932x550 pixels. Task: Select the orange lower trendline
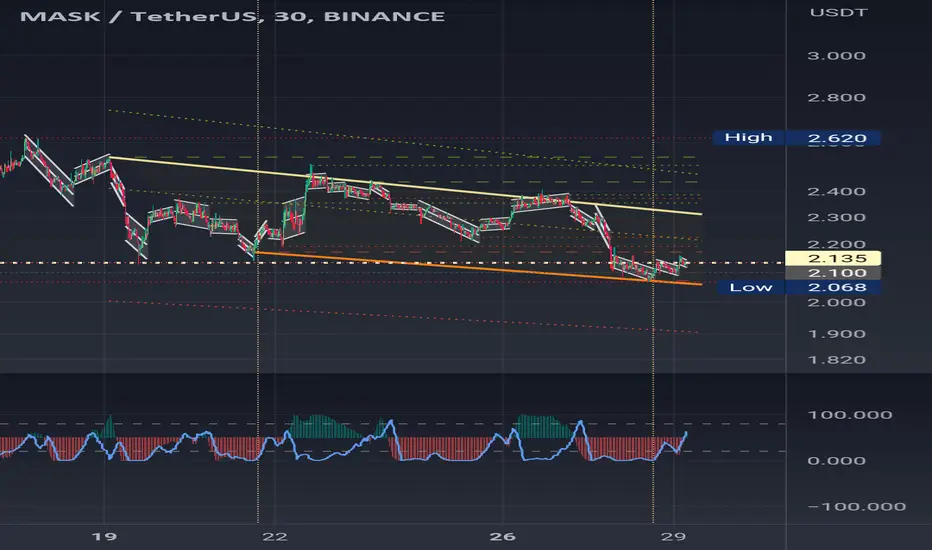[x=478, y=268]
